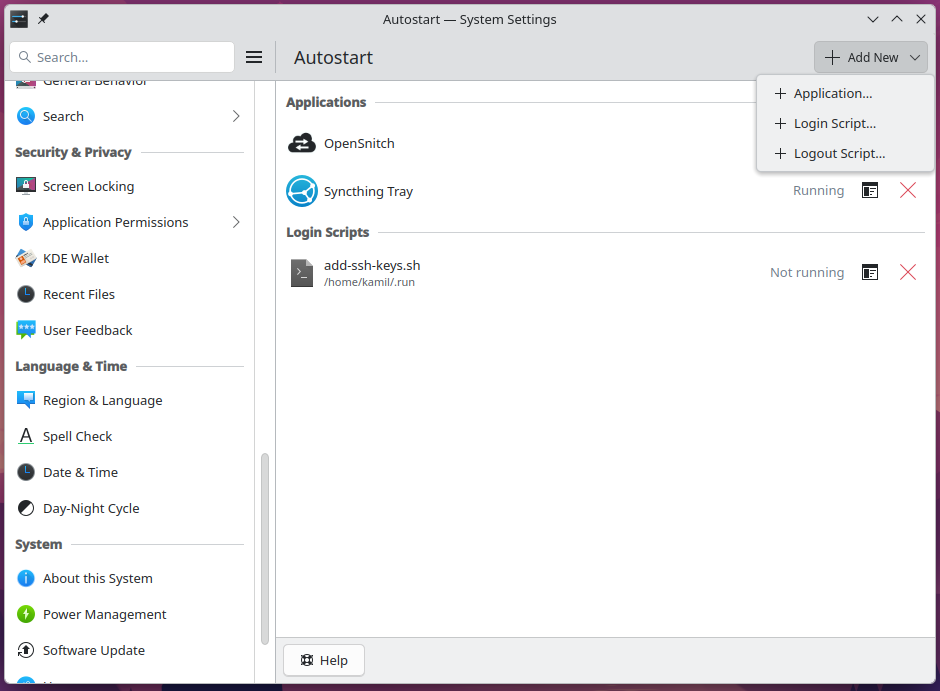This screenshot has width=940, height=691.
Task: Expand the Search sidebar entry
Action: tap(236, 116)
